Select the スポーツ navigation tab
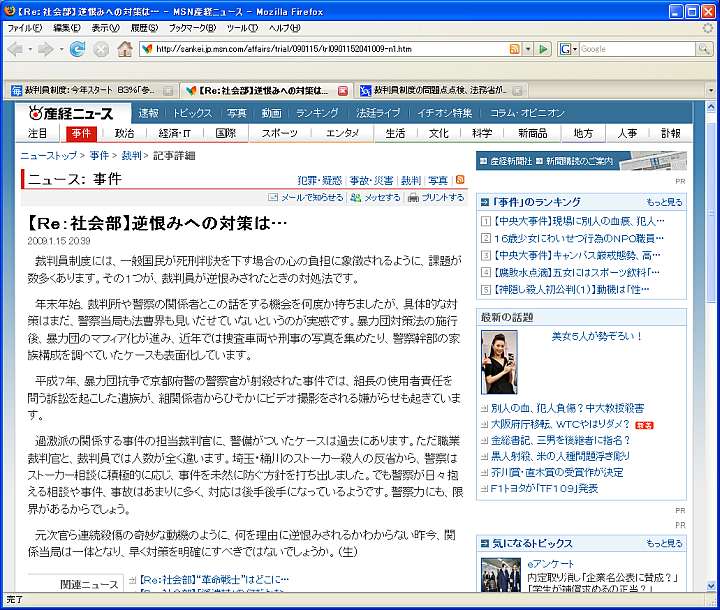The height and width of the screenshot is (610, 720). point(280,133)
